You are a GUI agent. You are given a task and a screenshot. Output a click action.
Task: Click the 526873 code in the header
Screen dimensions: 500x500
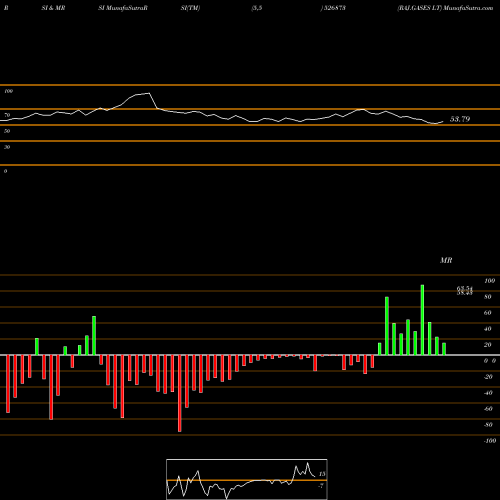(334, 8)
